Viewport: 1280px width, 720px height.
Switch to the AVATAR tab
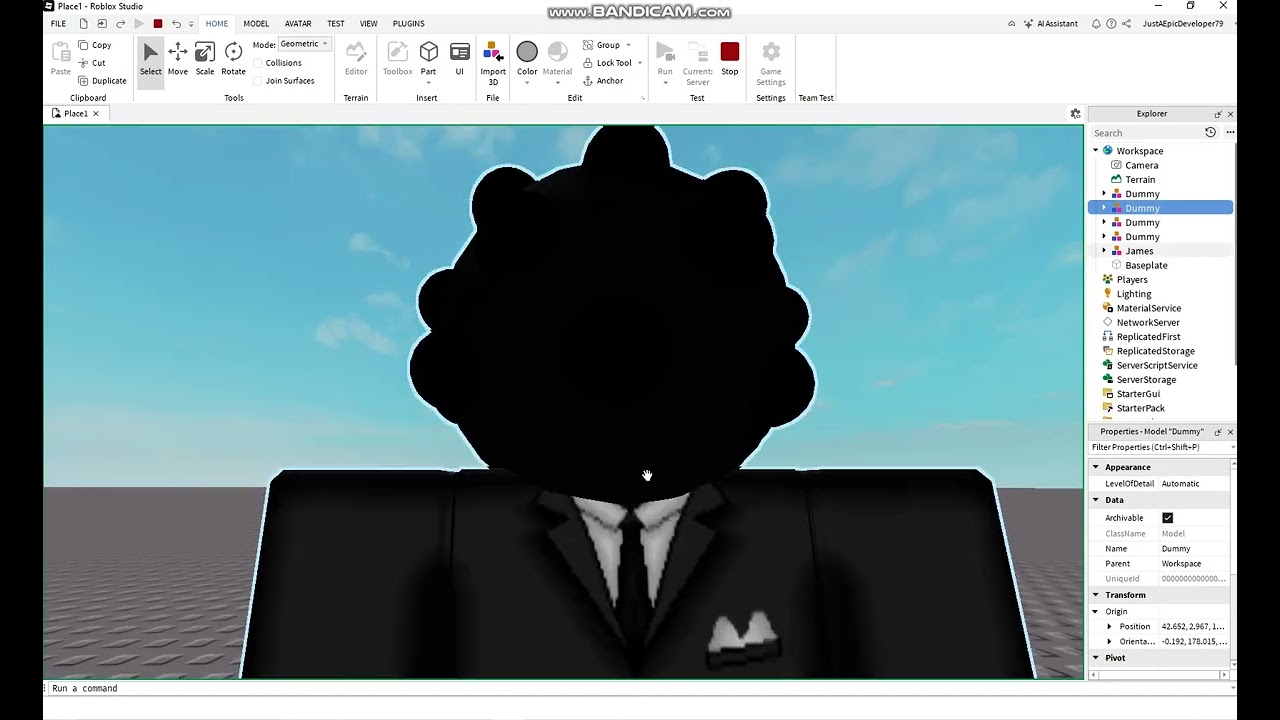[298, 23]
